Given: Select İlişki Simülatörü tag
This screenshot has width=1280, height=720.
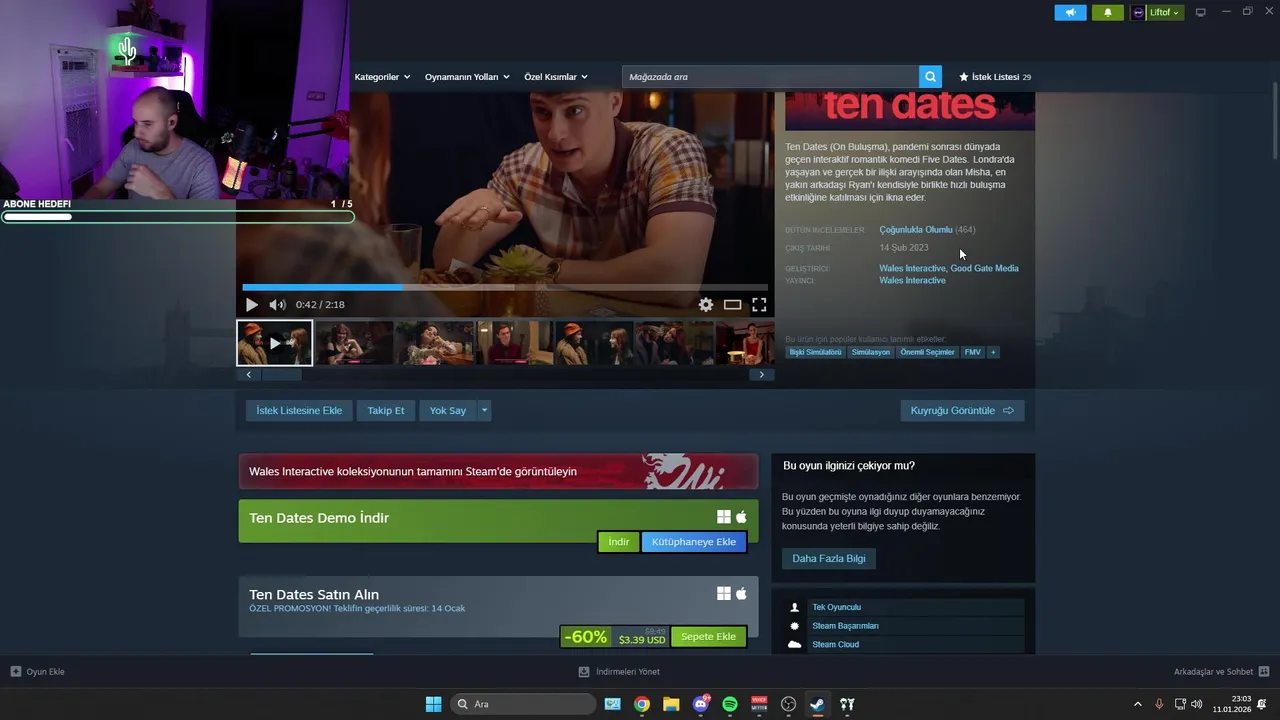Looking at the screenshot, I should (x=815, y=352).
